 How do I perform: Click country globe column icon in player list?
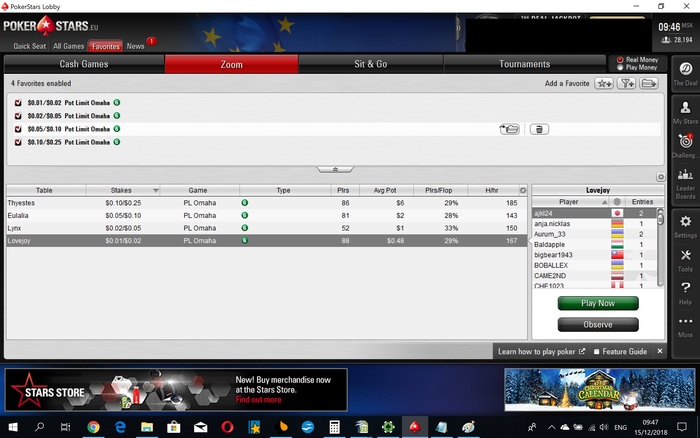coord(617,202)
